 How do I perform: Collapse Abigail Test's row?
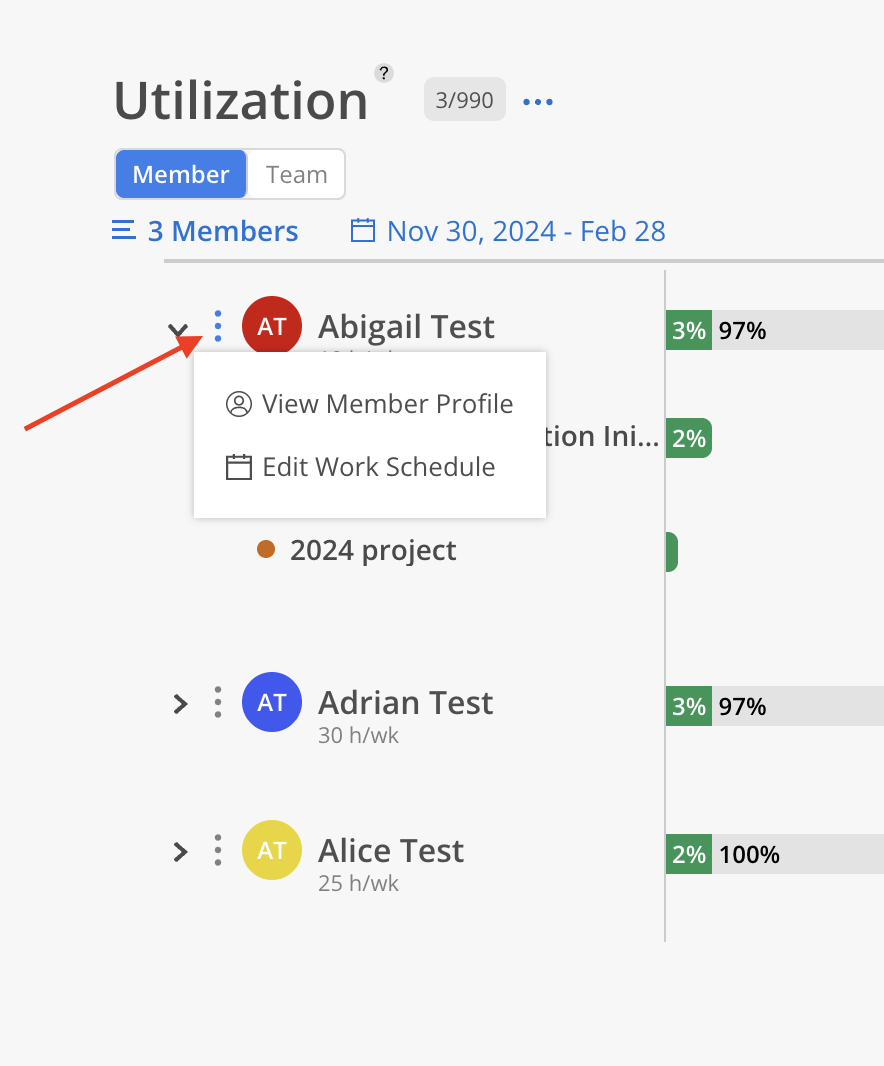[x=178, y=329]
